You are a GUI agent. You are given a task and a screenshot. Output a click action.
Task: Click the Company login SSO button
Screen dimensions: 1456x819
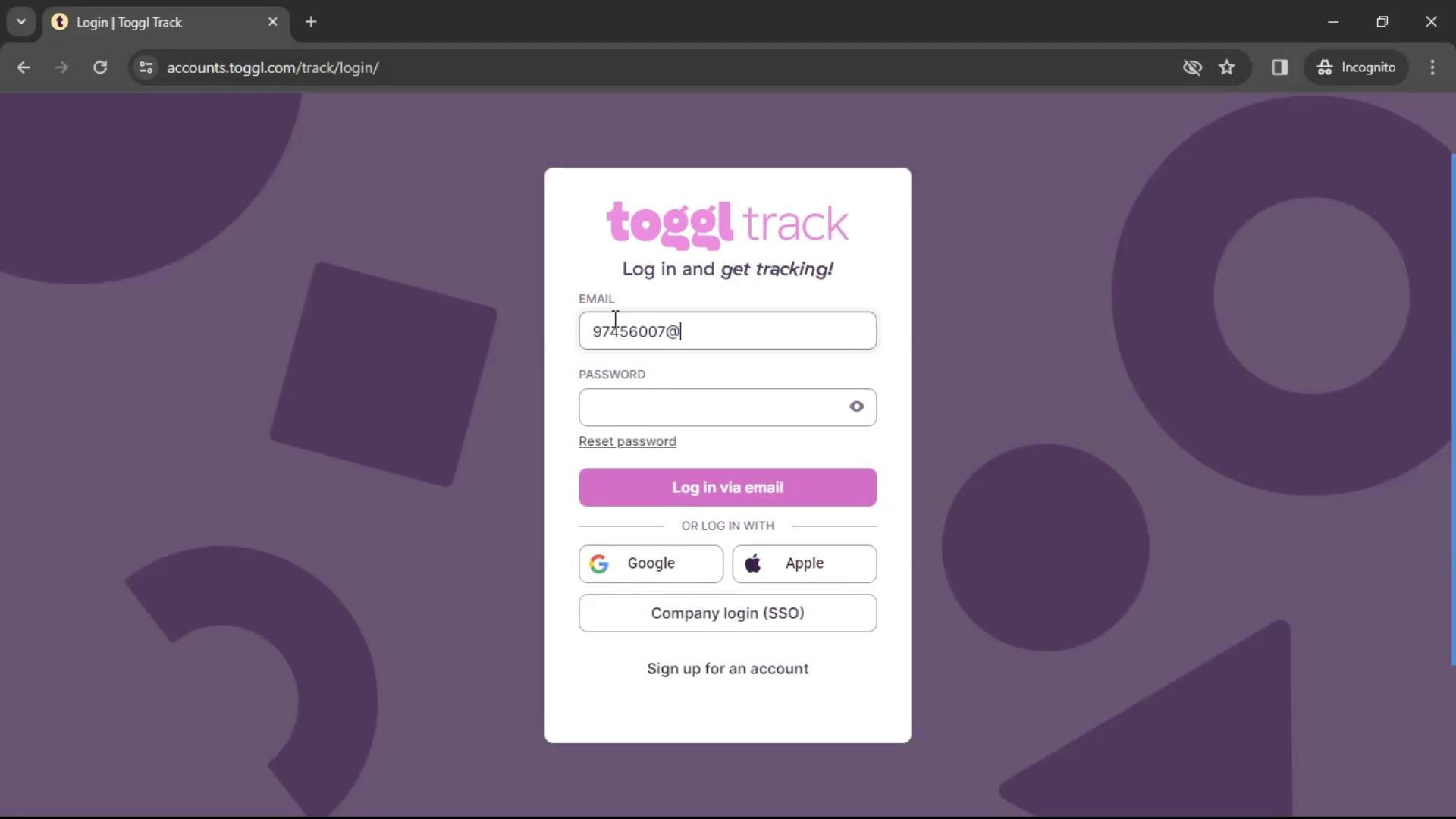point(727,613)
